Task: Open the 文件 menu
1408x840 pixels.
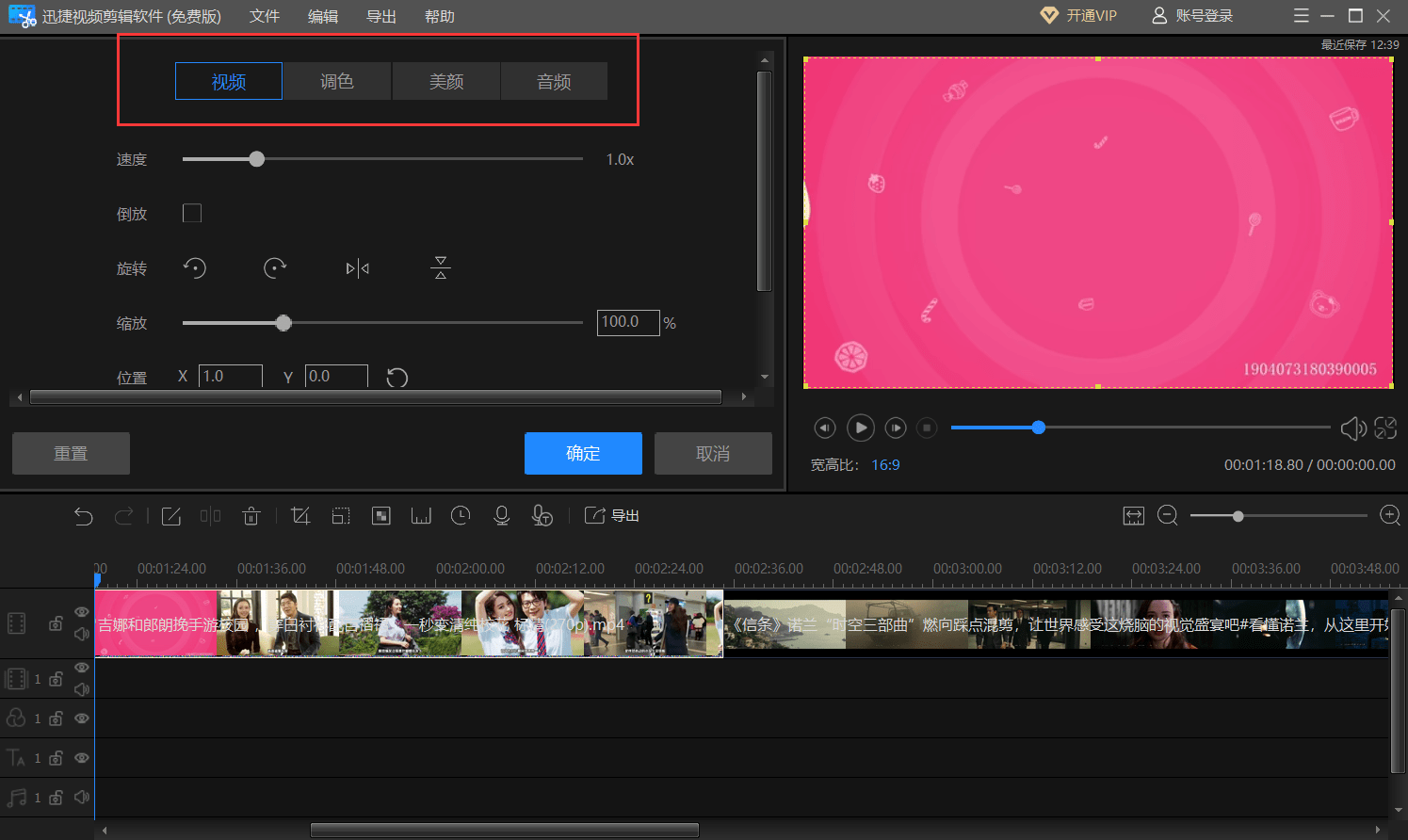Action: click(265, 16)
